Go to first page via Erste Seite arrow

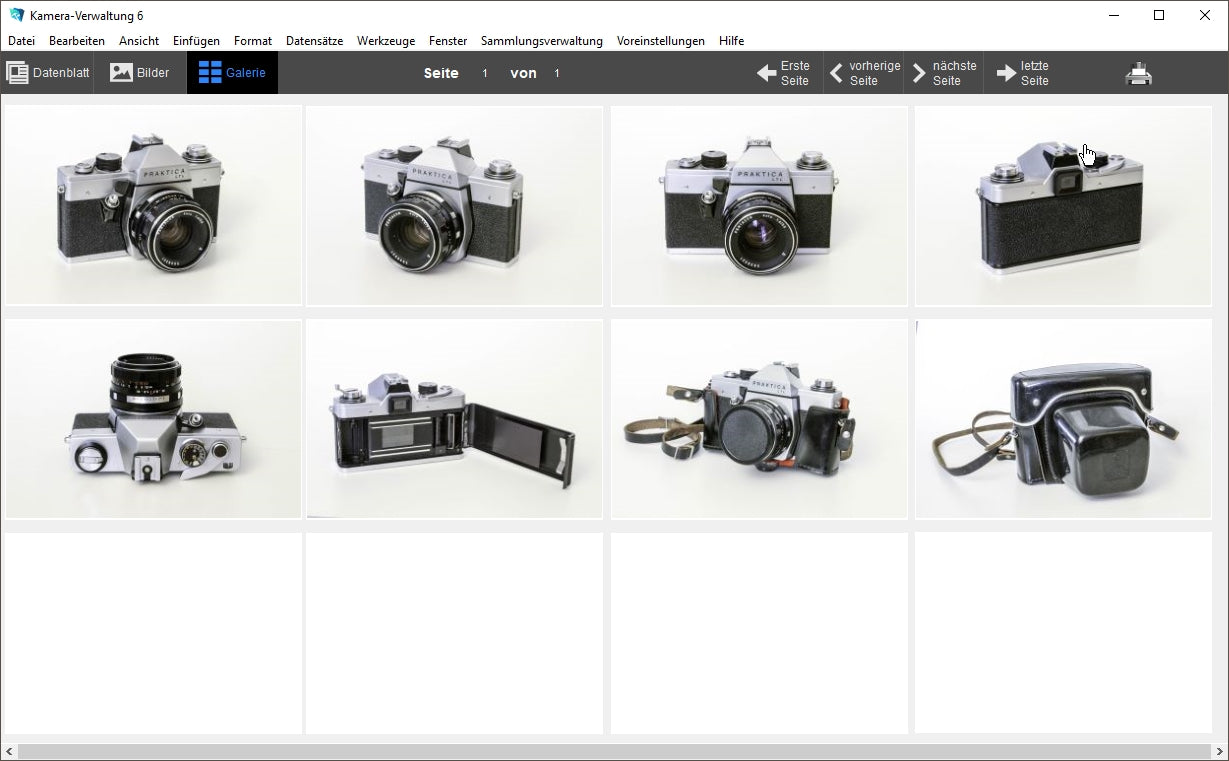coord(767,73)
